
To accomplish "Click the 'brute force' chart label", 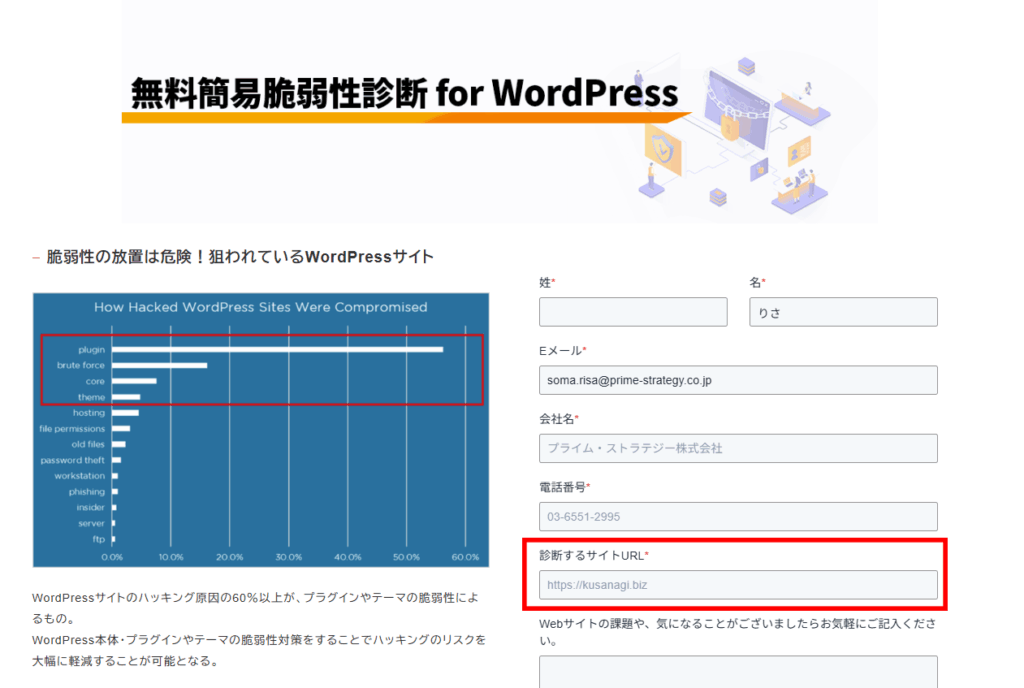I will click(80, 366).
